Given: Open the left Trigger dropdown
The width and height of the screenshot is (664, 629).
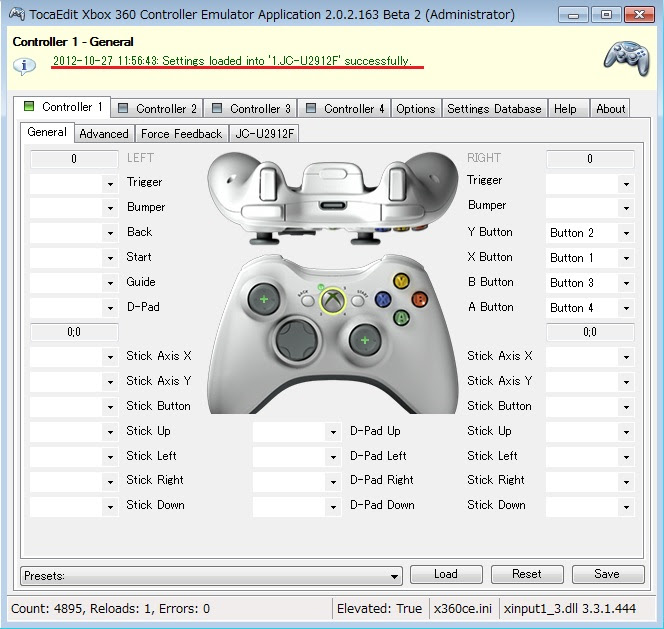Looking at the screenshot, I should [x=74, y=183].
